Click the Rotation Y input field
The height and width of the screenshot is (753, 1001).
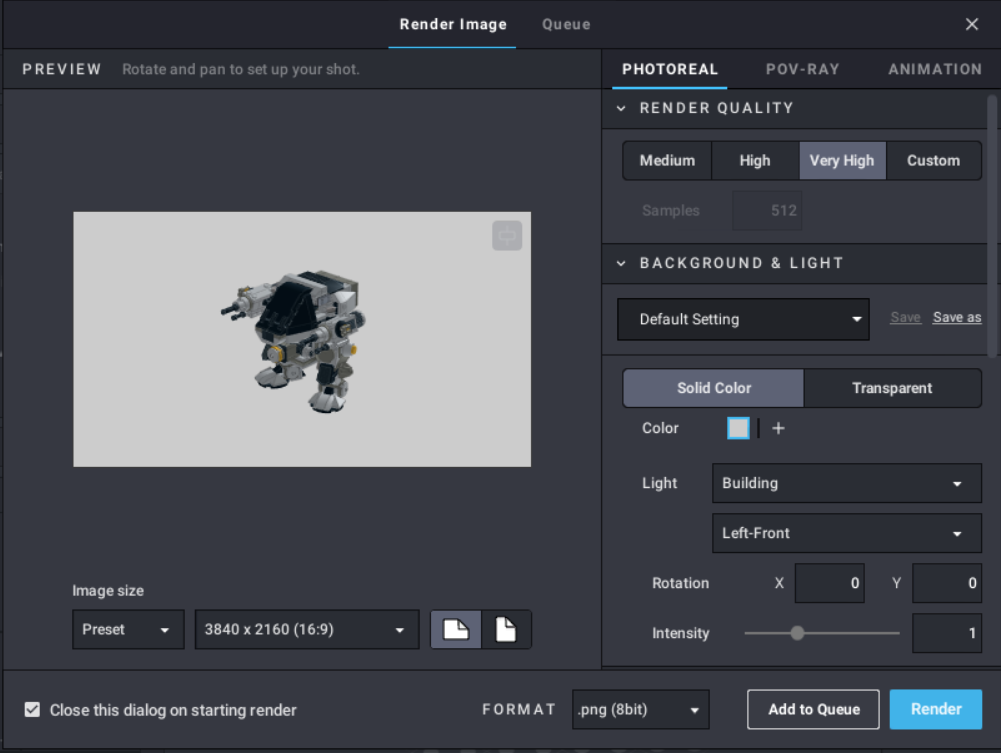coord(947,583)
